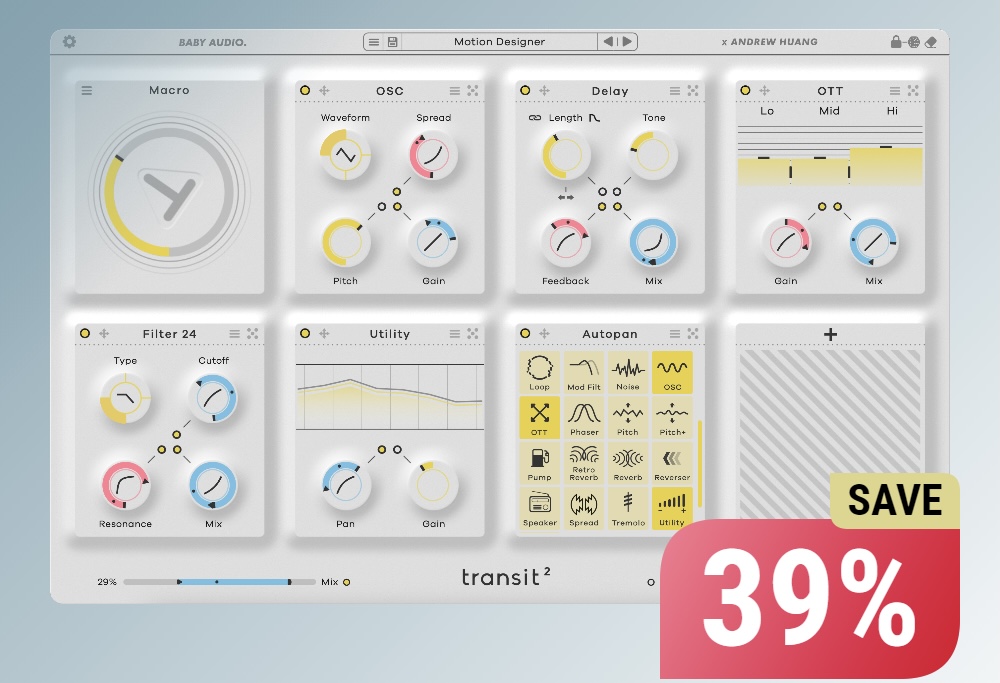1000x683 pixels.
Task: Click the global Mix slider at the bottom
Action: pyautogui.click(x=219, y=582)
